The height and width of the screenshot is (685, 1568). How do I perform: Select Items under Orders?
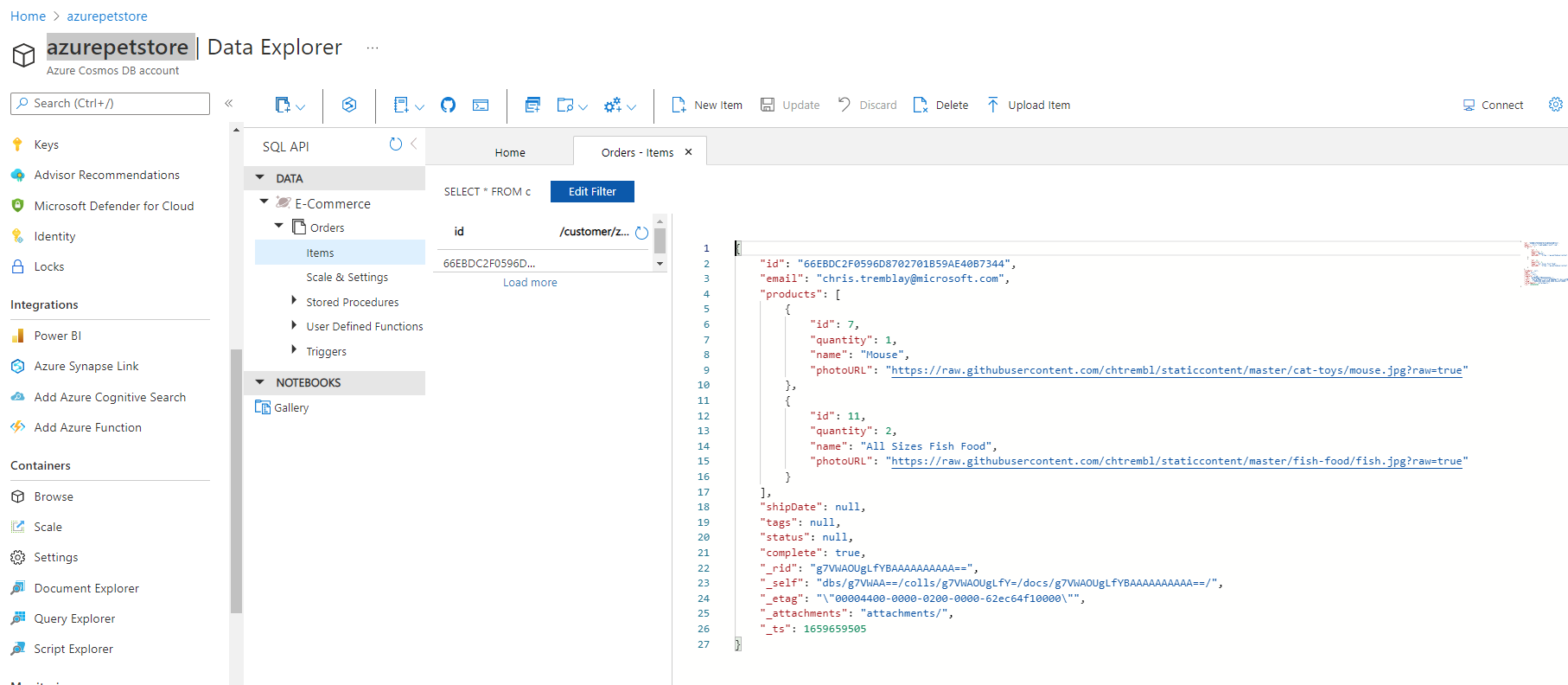pos(340,253)
